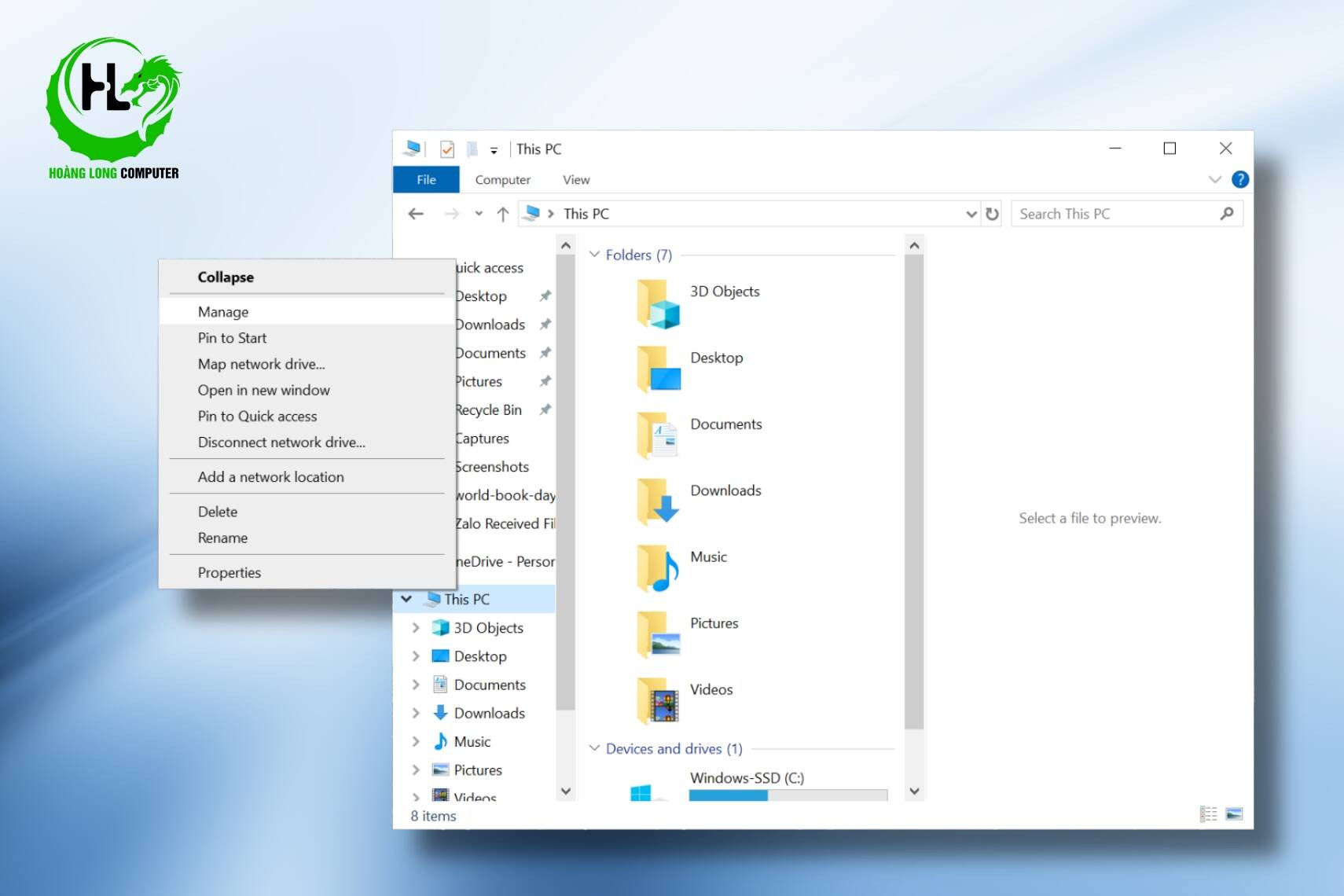Select the Windows-SSD (C:) drive

click(747, 778)
